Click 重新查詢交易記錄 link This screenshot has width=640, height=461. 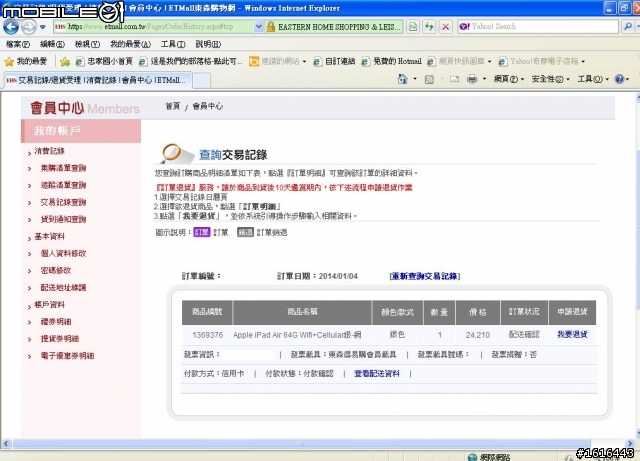point(424,275)
